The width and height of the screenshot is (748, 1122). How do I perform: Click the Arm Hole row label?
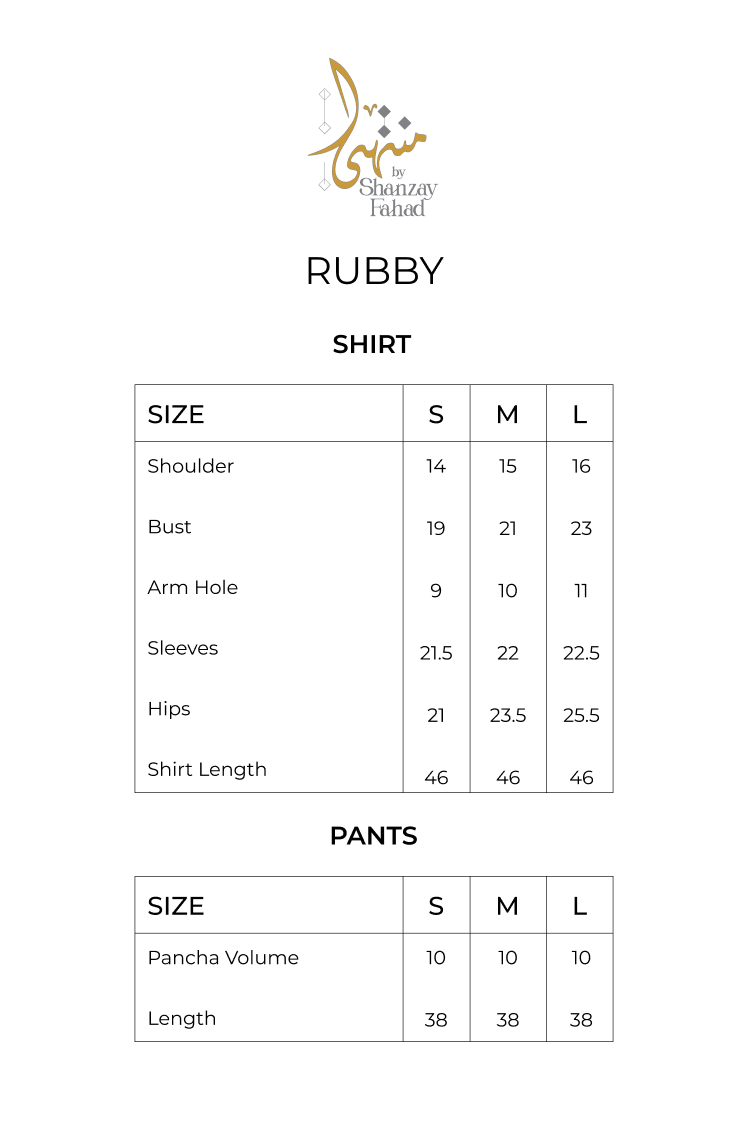[193, 588]
